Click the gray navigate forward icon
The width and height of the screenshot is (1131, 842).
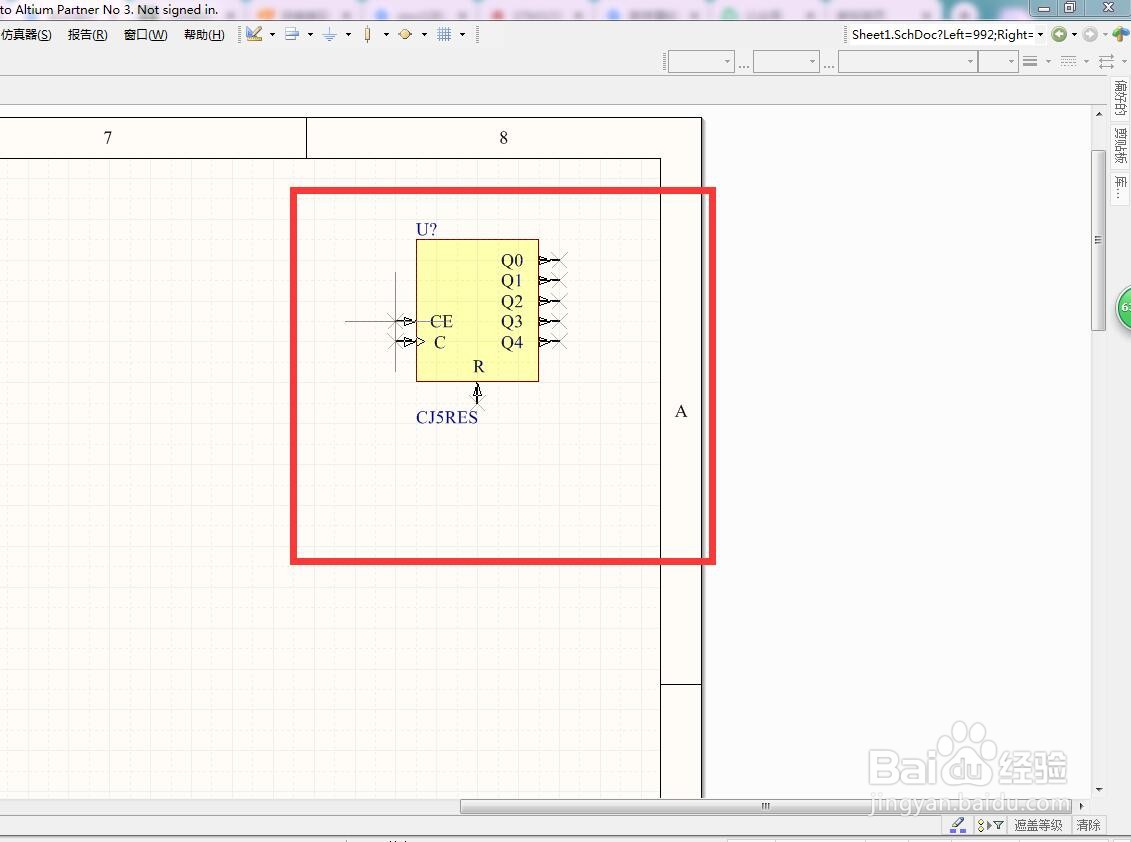pyautogui.click(x=1090, y=34)
